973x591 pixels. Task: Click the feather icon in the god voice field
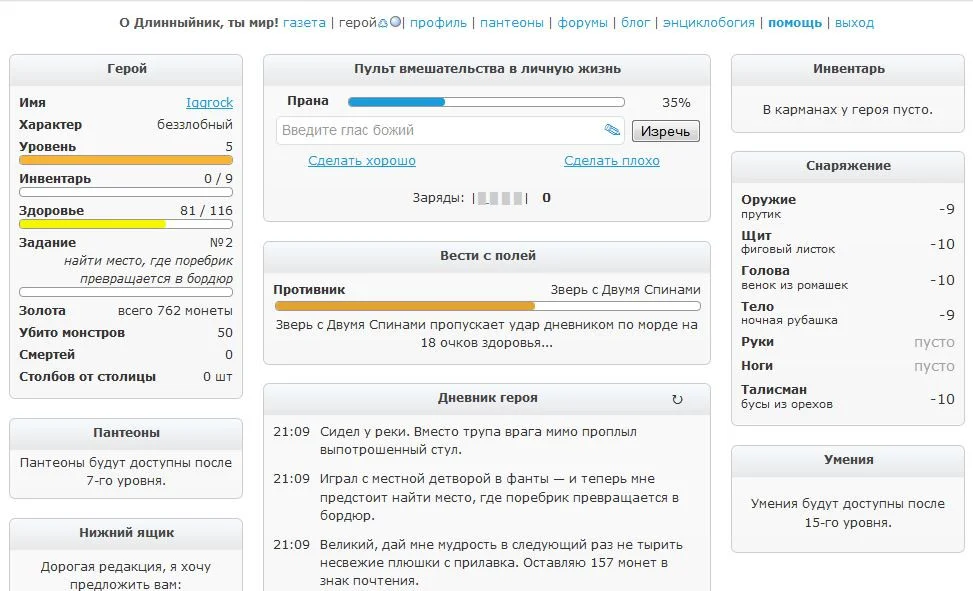point(612,130)
